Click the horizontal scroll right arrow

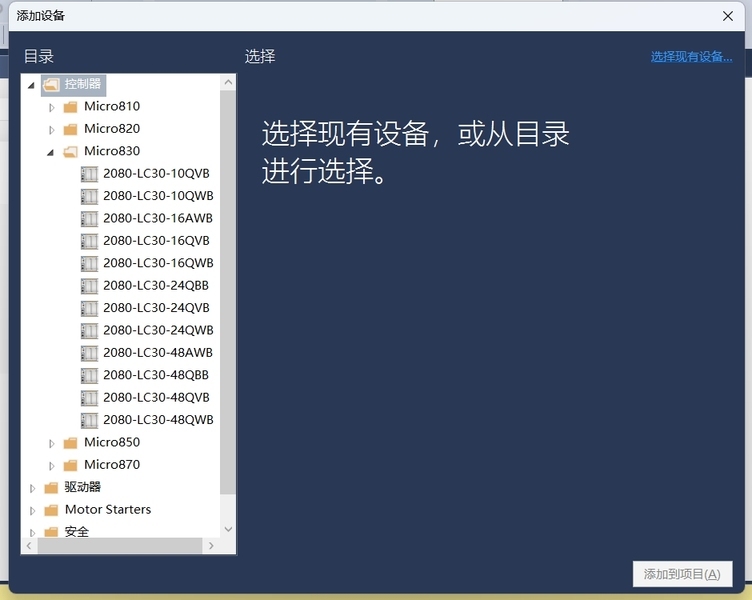tap(211, 546)
